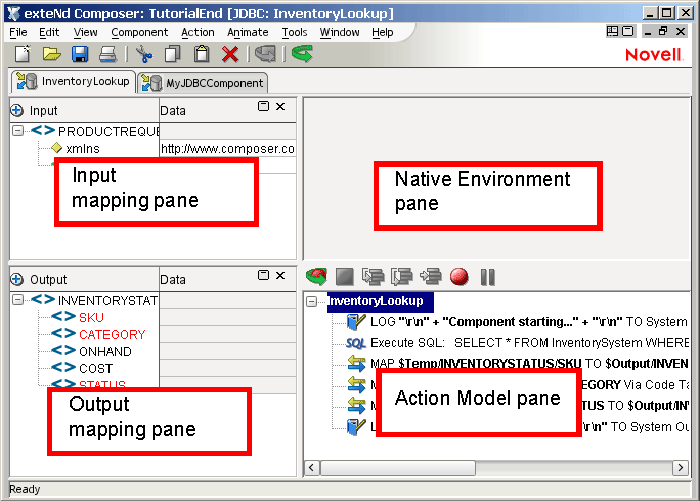Open the Animate menu
Image resolution: width=700 pixels, height=501 pixels.
(x=248, y=32)
